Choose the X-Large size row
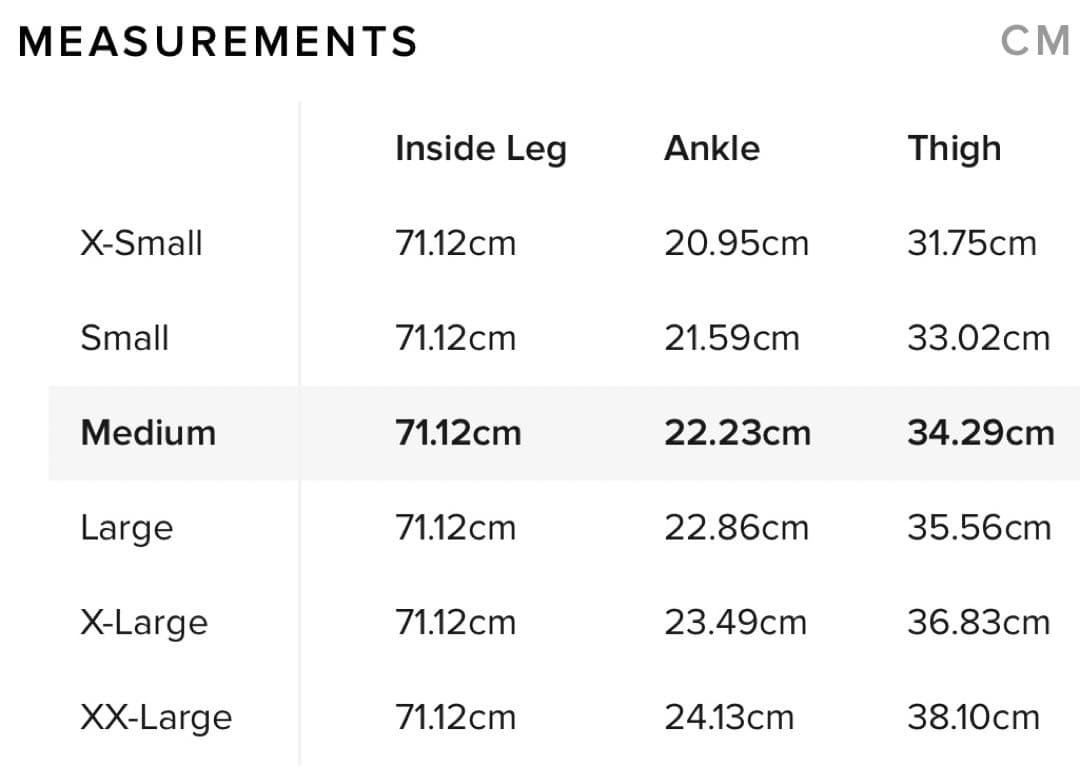The height and width of the screenshot is (781, 1080). click(x=144, y=623)
